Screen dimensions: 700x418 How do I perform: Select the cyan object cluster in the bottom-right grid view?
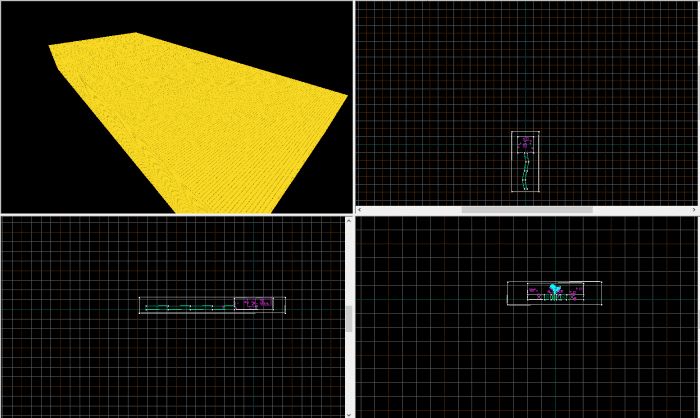pos(554,288)
